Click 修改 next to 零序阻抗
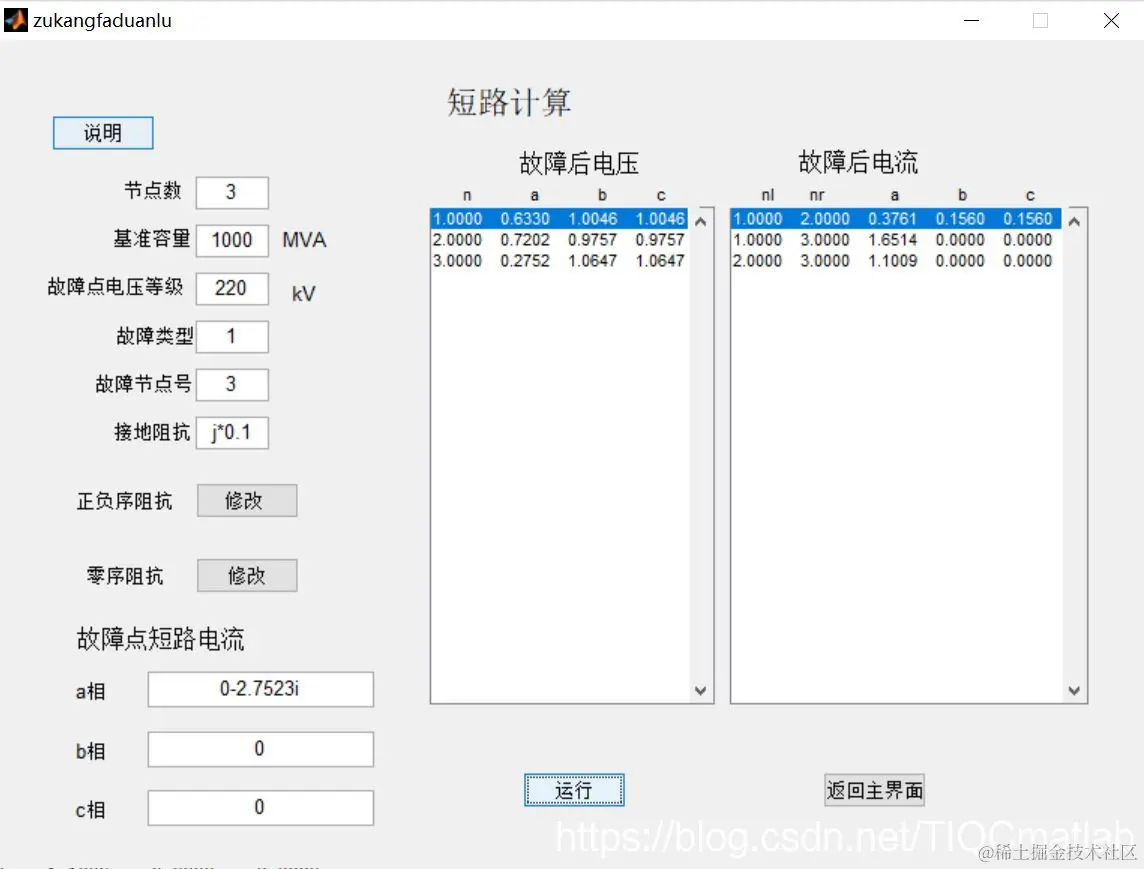This screenshot has height=869, width=1144. click(x=246, y=575)
